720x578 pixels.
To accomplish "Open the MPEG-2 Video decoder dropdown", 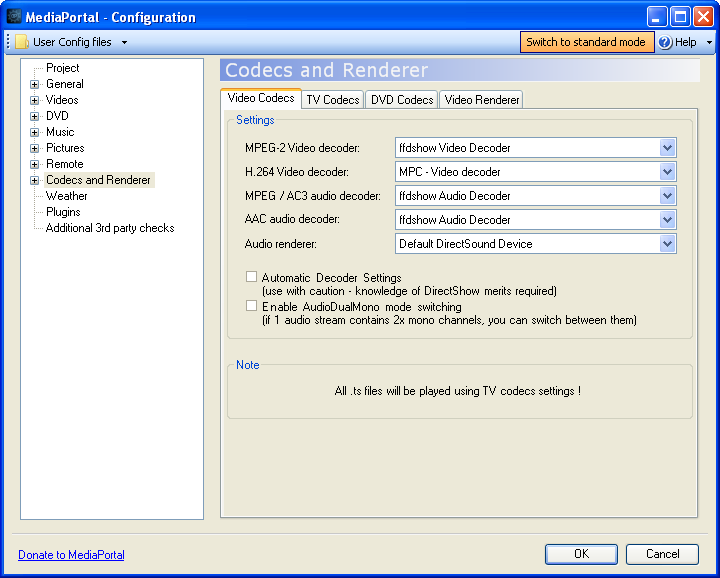I will pos(667,148).
